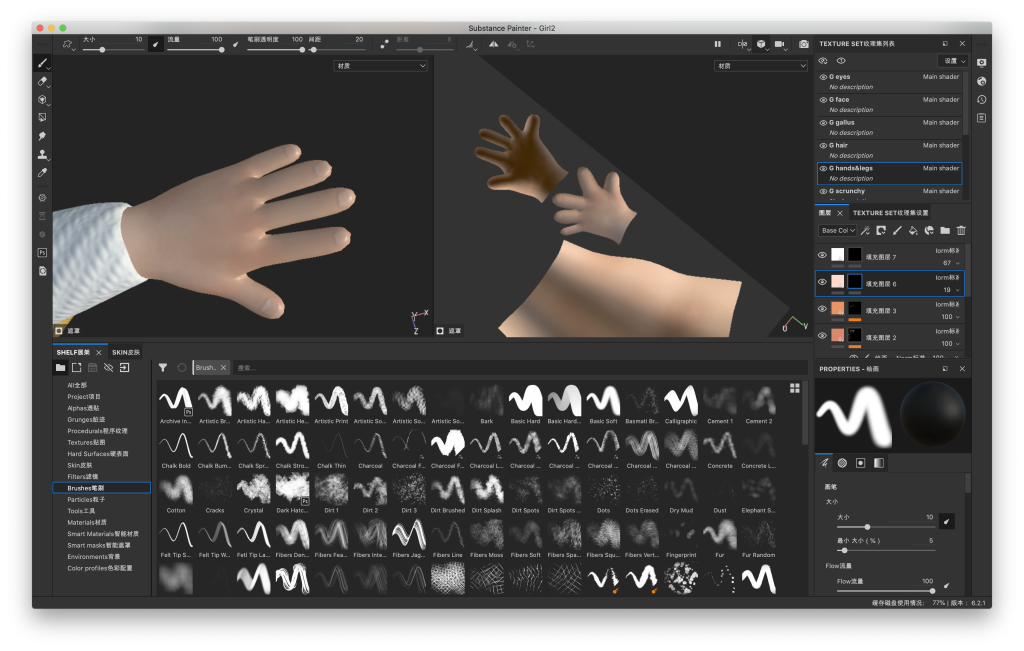The height and width of the screenshot is (651, 1024).
Task: Select the Material picker eyedropper tool
Action: (x=42, y=173)
